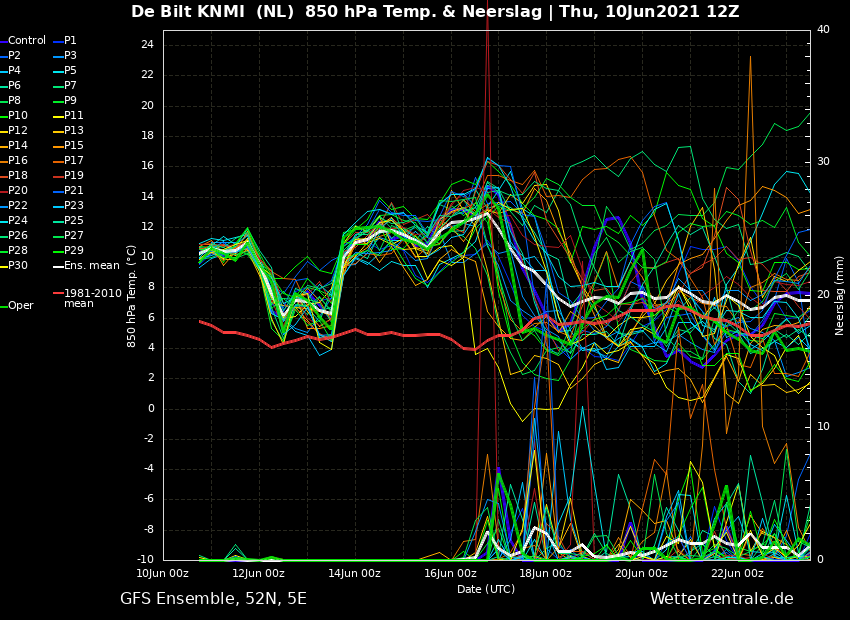Click the white line swatch beside Ens. mean
Image resolution: width=850 pixels, height=620 pixels.
point(58,266)
